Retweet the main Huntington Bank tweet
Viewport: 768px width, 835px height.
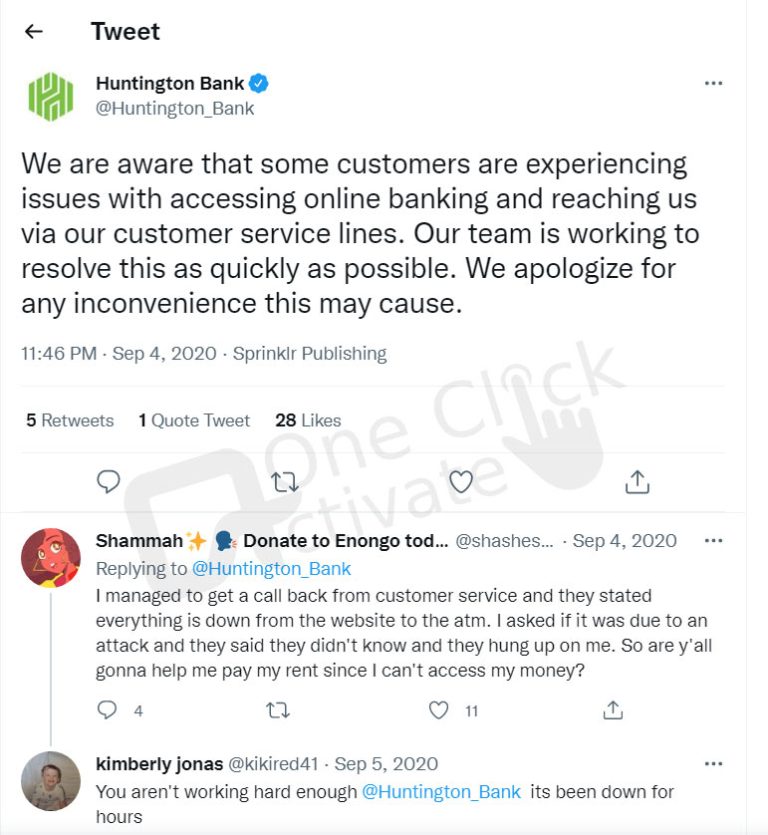click(284, 482)
